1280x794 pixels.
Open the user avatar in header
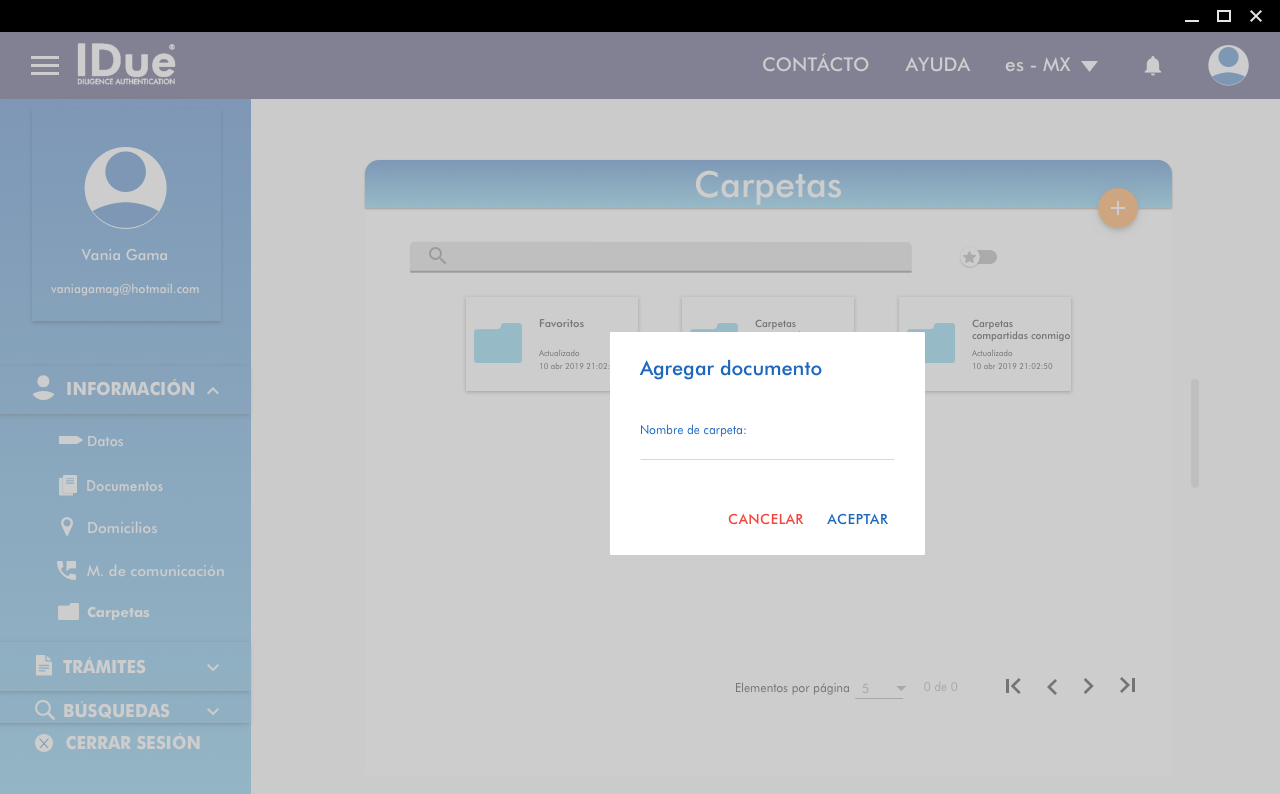coord(1227,66)
